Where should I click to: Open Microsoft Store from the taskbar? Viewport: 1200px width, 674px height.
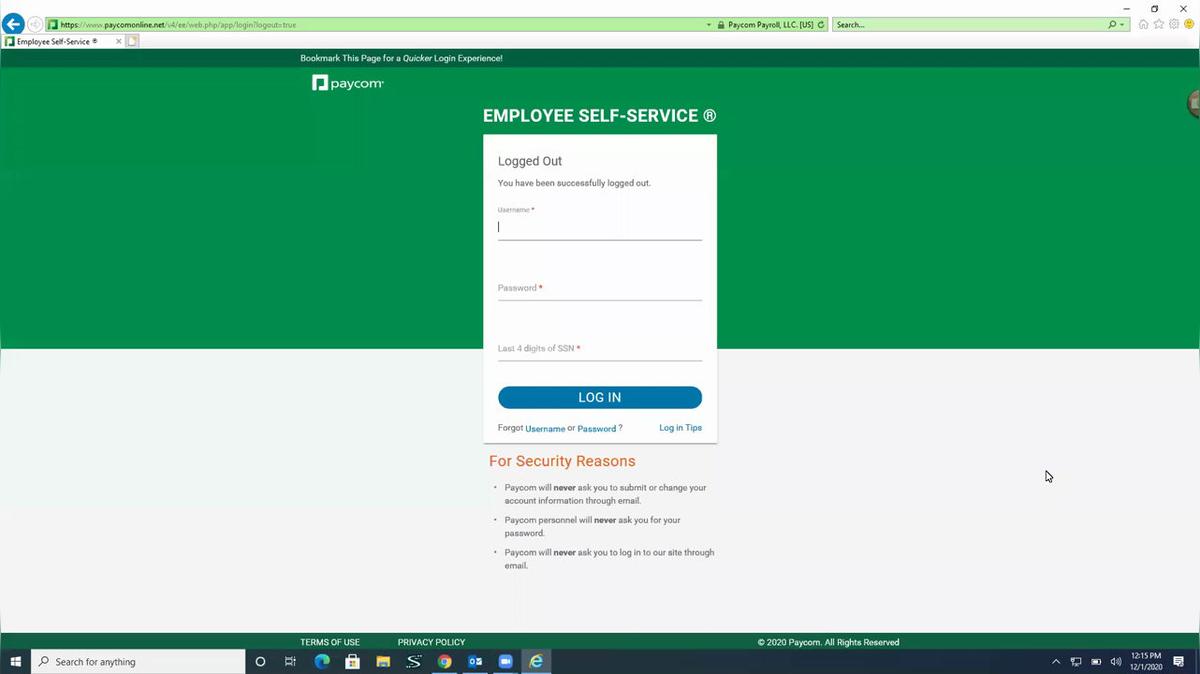(x=352, y=661)
